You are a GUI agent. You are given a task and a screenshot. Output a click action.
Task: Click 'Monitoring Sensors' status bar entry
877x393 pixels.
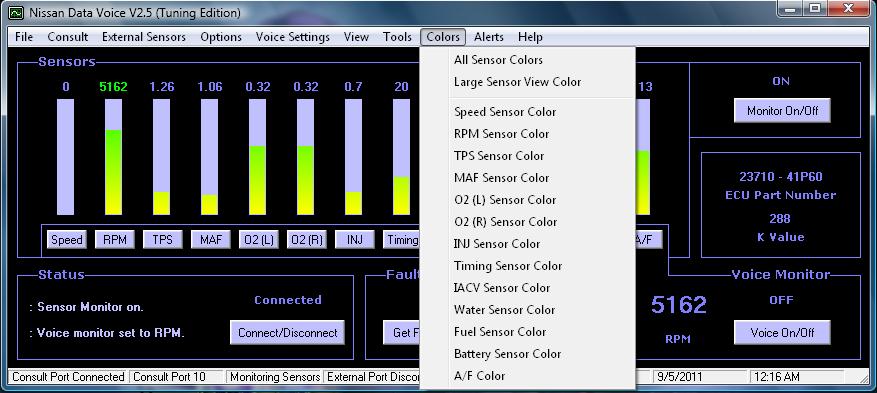pos(275,377)
